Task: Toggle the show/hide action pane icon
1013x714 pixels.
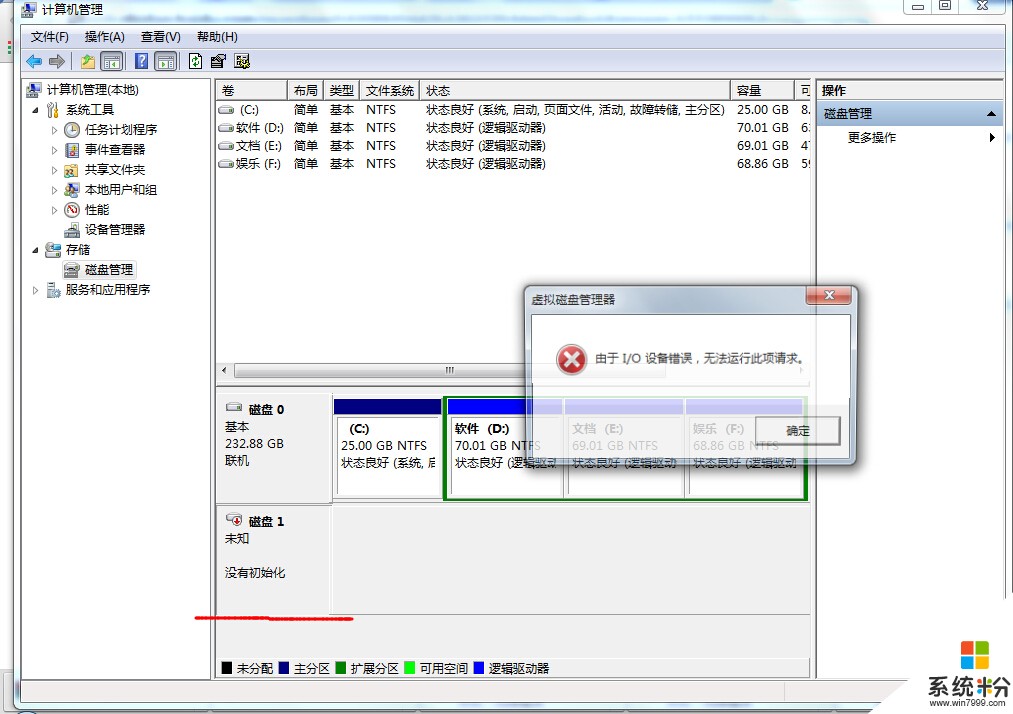Action: (164, 61)
